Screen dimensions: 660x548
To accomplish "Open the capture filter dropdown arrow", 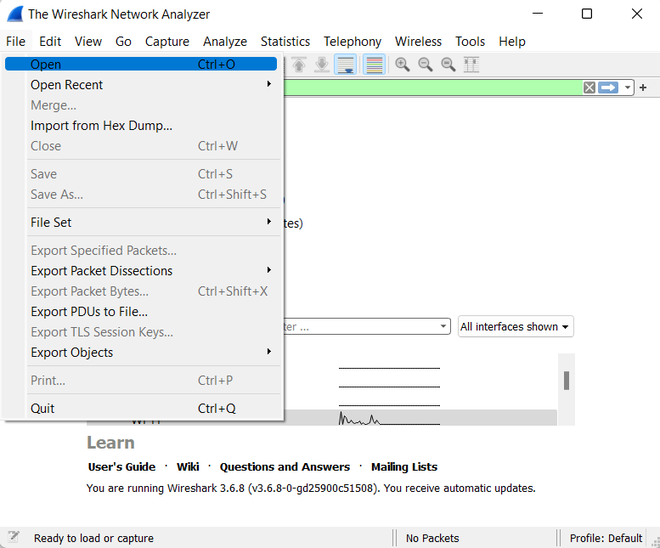I will pos(443,326).
